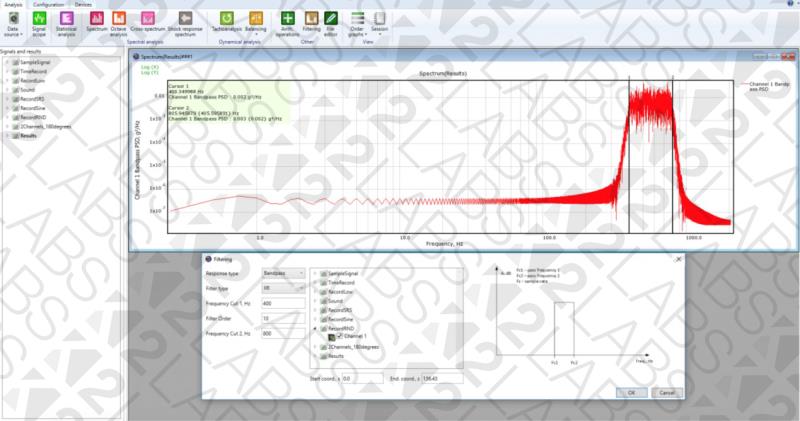The image size is (800, 421).
Task: Open the Session view menu
Action: pos(380,22)
